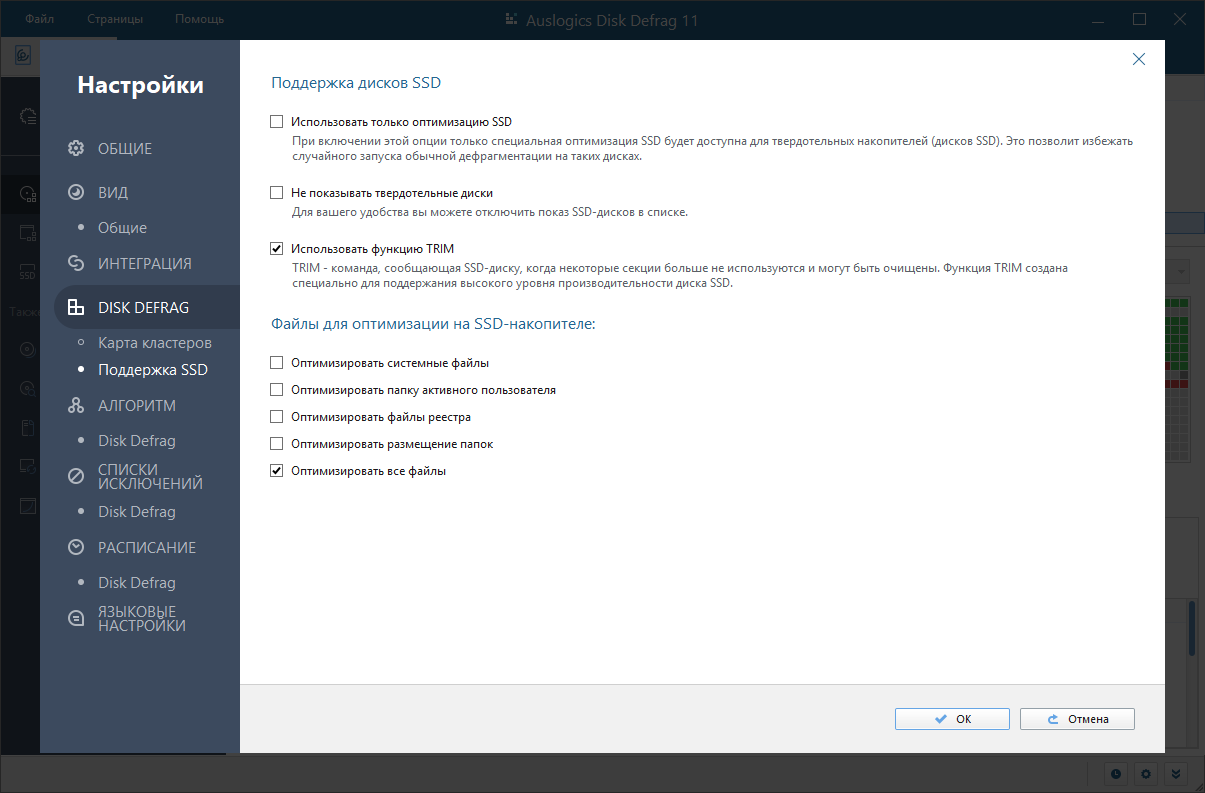Click the РАСПИСАНИЕ clock icon
The image size is (1205, 793).
pos(76,548)
